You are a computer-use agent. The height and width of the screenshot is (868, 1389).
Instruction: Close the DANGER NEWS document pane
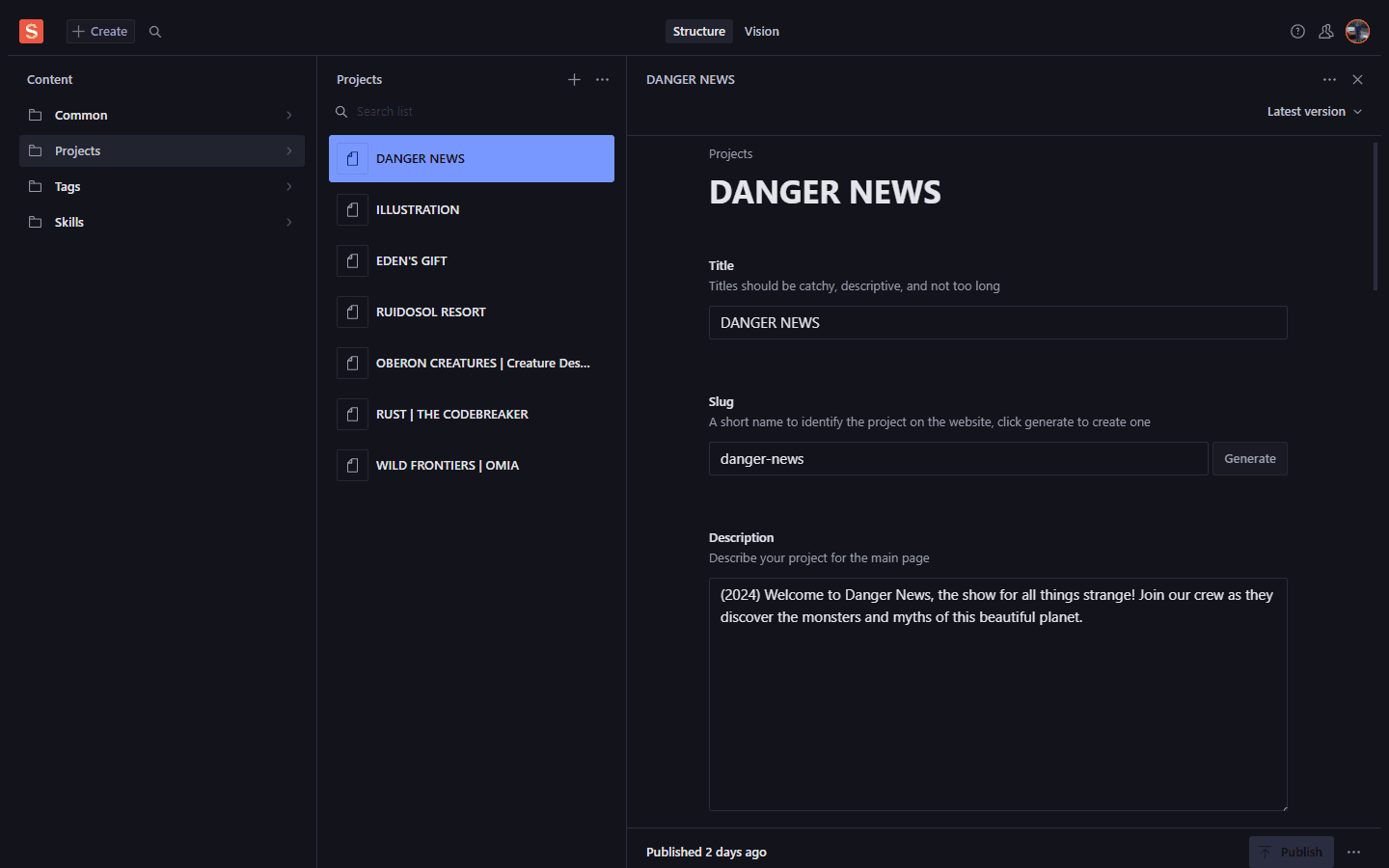[x=1357, y=80]
